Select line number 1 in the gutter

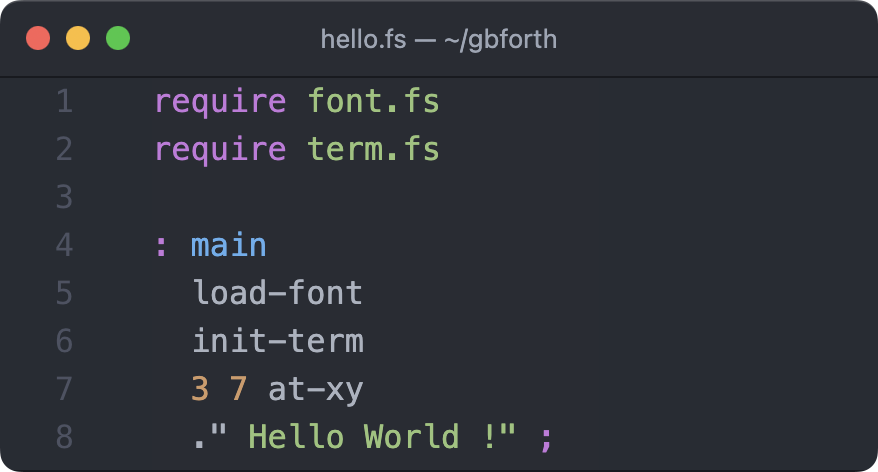pyautogui.click(x=64, y=102)
